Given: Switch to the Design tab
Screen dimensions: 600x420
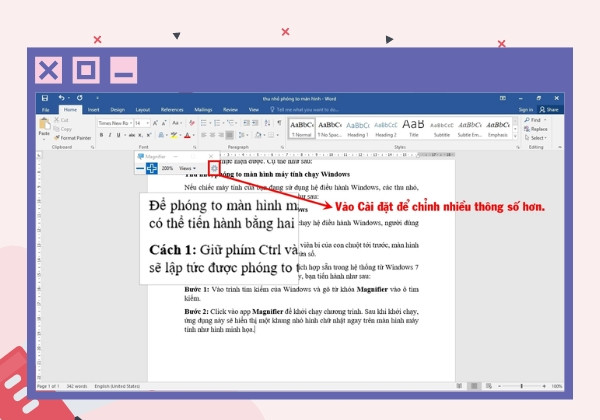Looking at the screenshot, I should click(x=117, y=110).
